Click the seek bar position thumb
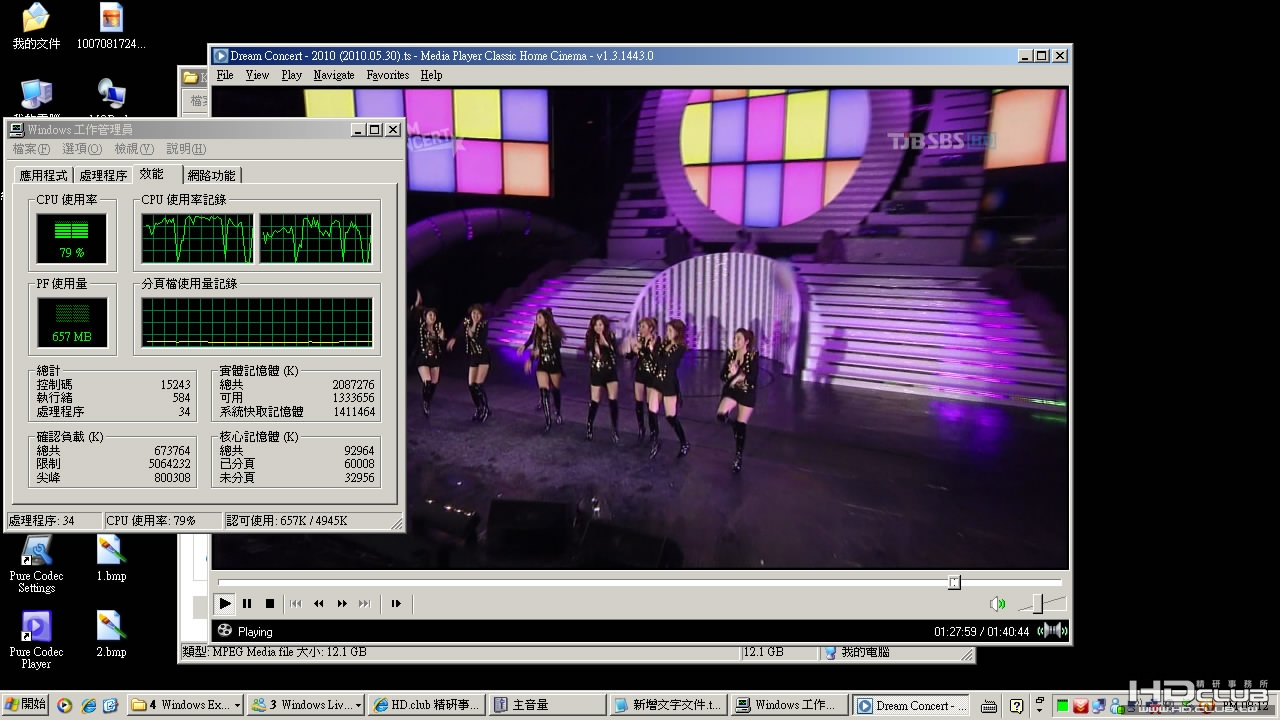1280x720 pixels. point(954,582)
